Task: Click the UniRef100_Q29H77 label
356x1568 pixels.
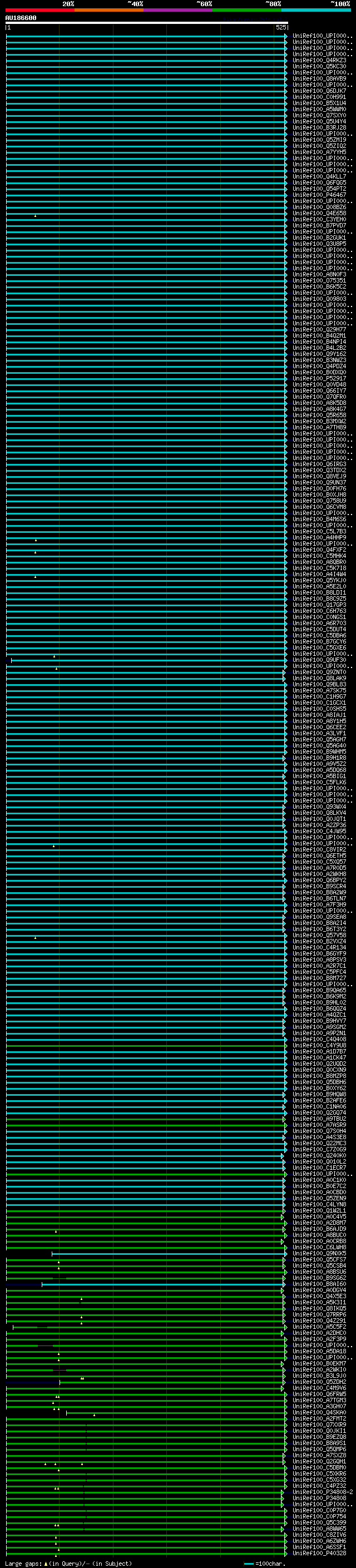Action: tap(319, 329)
